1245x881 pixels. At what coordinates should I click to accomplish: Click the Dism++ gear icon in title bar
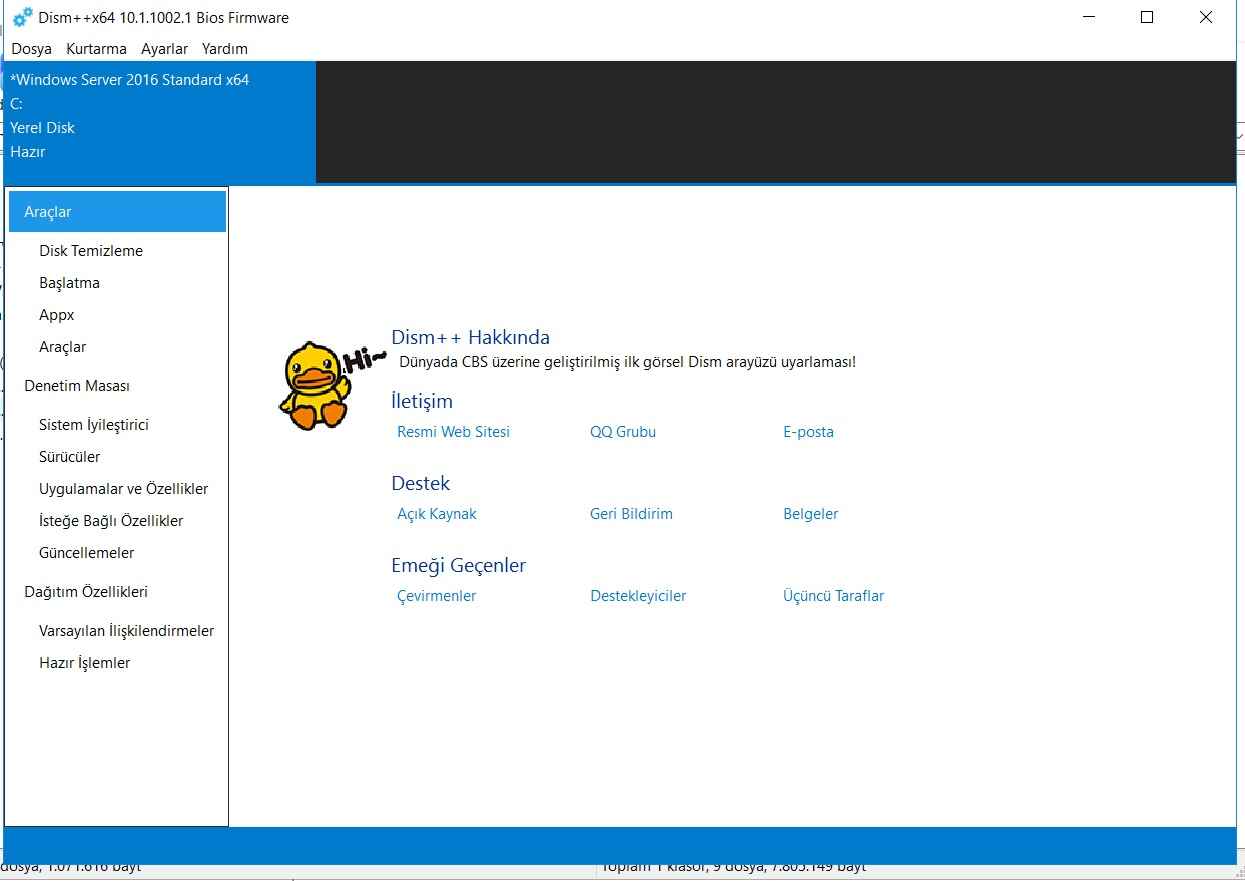tap(22, 17)
